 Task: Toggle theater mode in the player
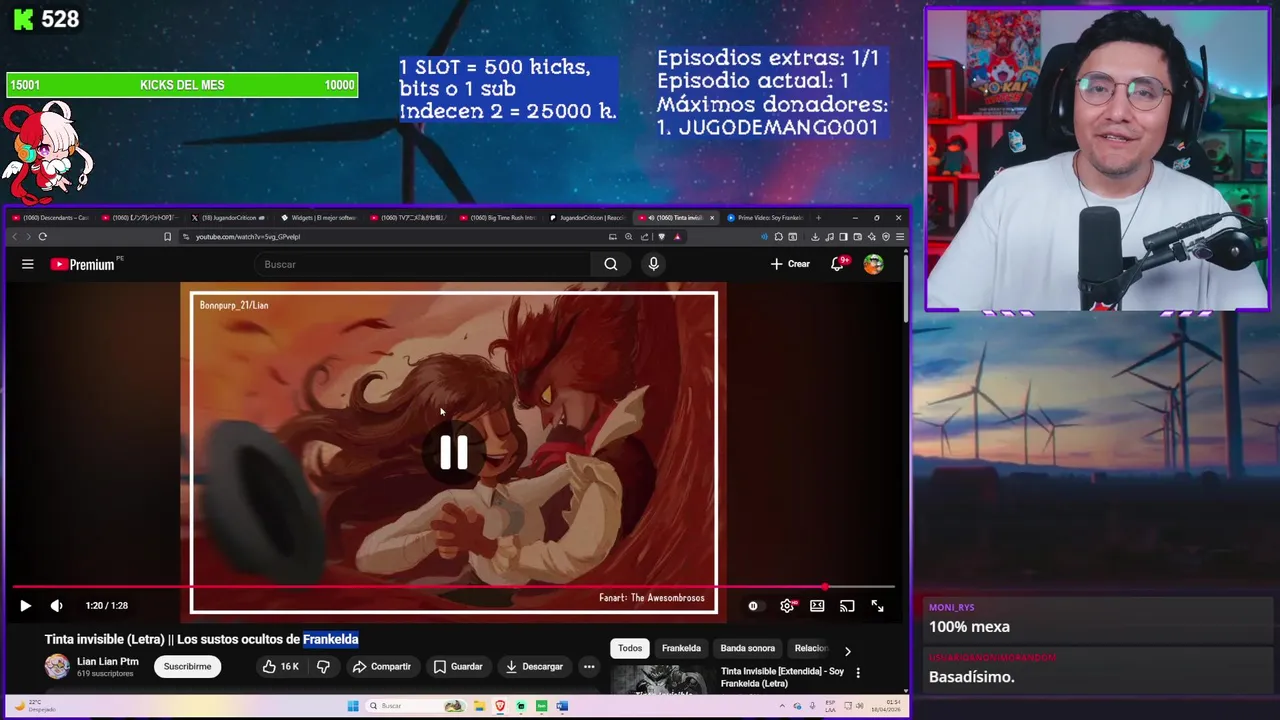coord(817,606)
